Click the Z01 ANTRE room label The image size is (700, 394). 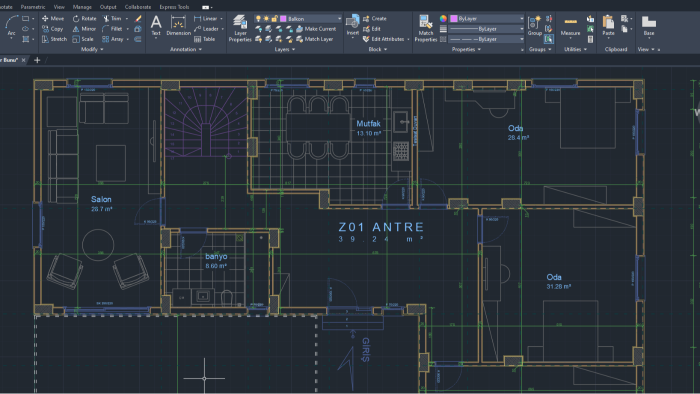[x=381, y=227]
